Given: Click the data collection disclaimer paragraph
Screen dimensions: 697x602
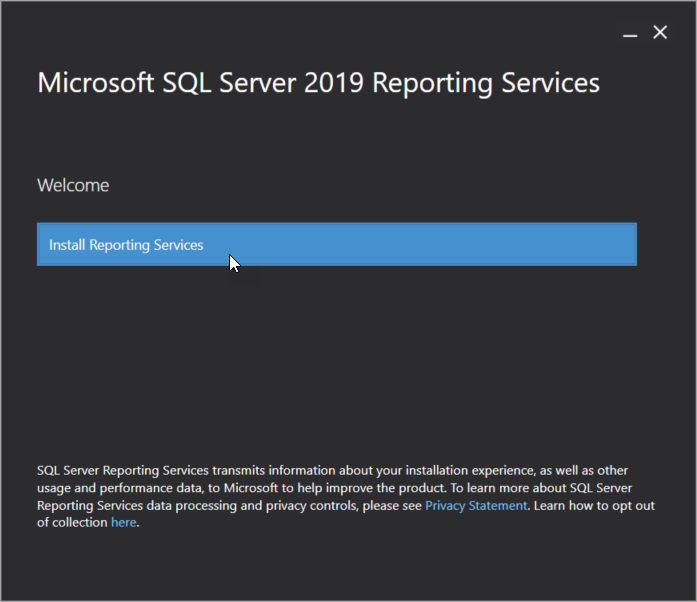Looking at the screenshot, I should point(346,496).
